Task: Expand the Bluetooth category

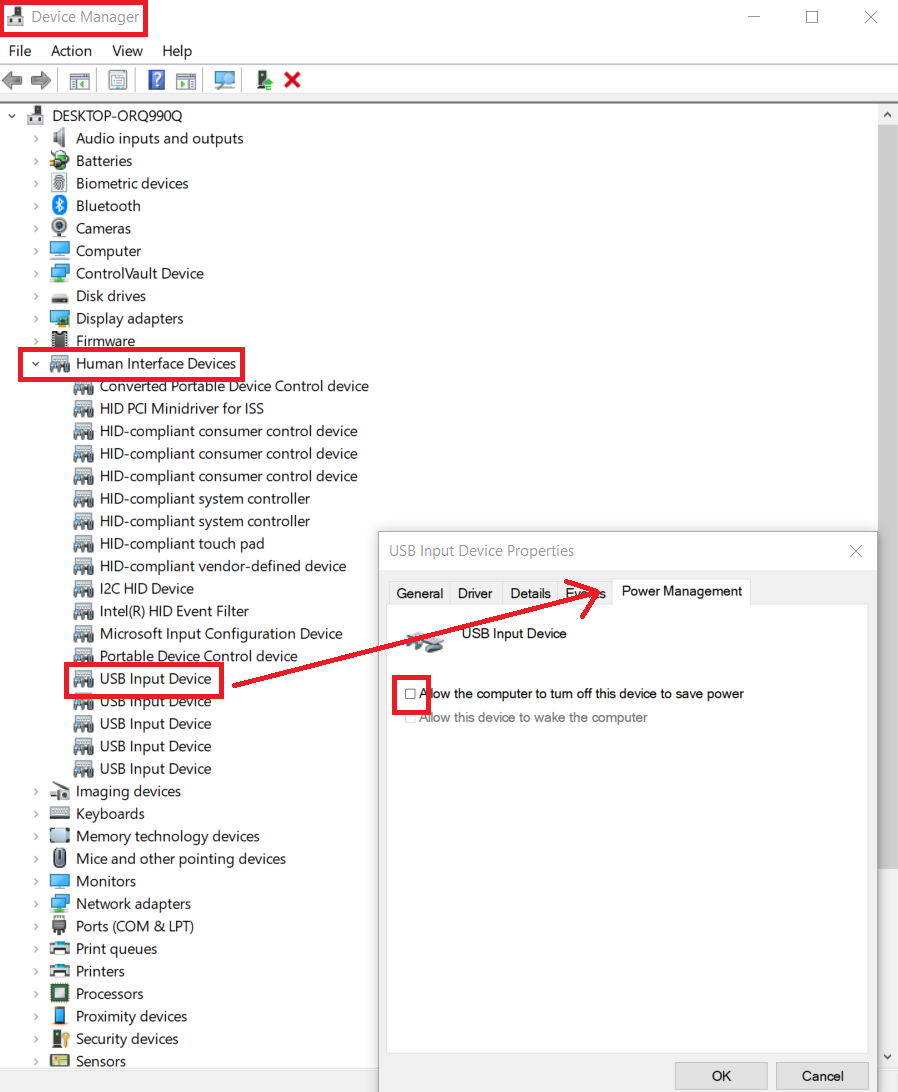Action: click(x=36, y=206)
